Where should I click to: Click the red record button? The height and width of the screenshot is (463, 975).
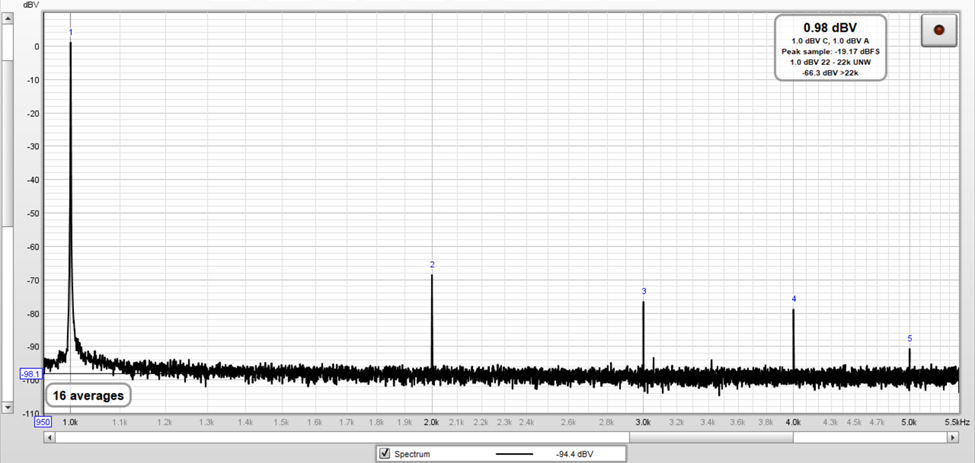938,30
